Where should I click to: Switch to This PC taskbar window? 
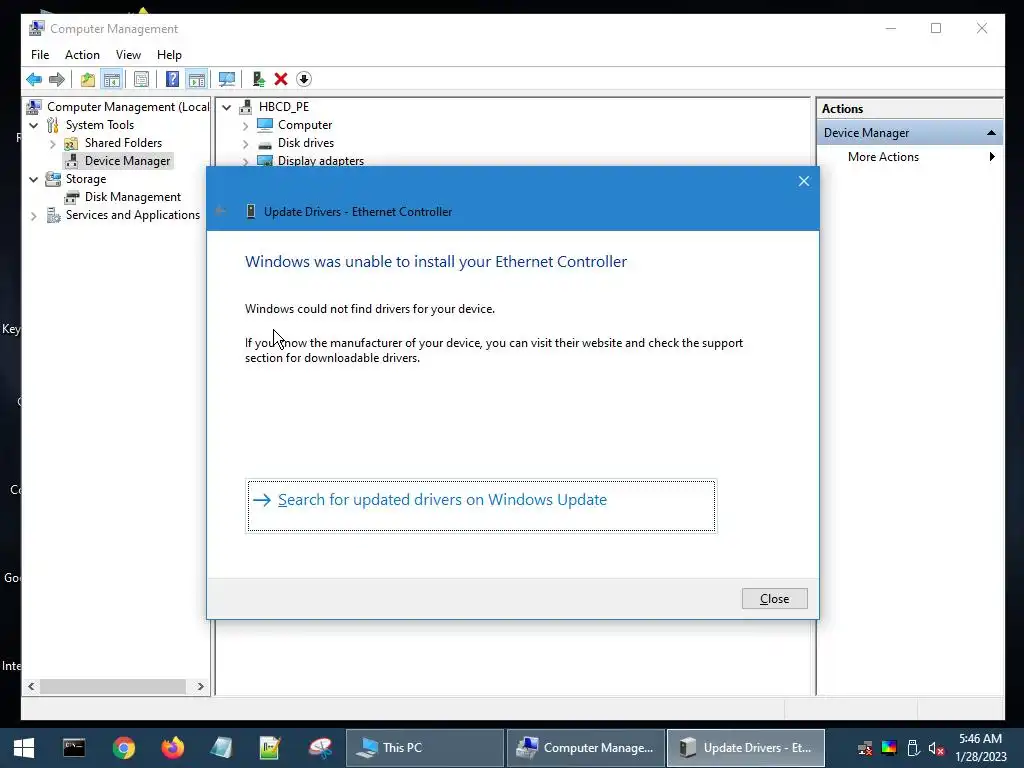(424, 748)
